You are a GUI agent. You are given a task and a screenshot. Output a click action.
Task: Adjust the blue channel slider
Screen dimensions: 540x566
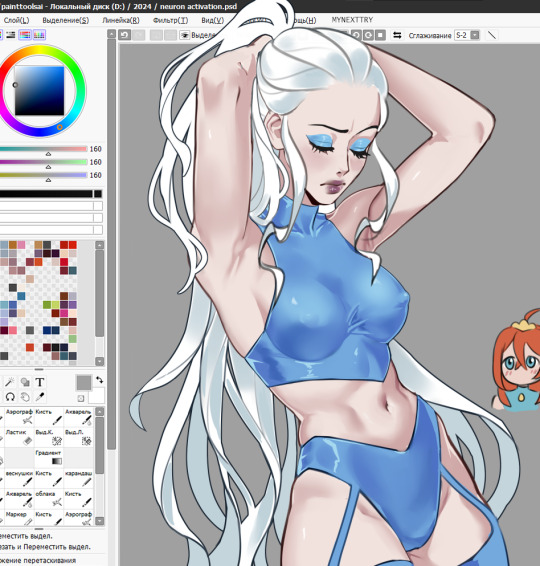click(43, 175)
